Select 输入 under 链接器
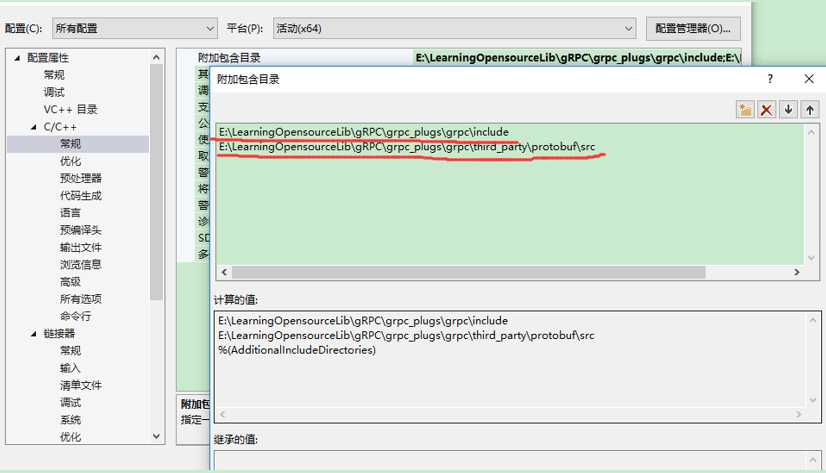The height and width of the screenshot is (473, 826). 70,368
